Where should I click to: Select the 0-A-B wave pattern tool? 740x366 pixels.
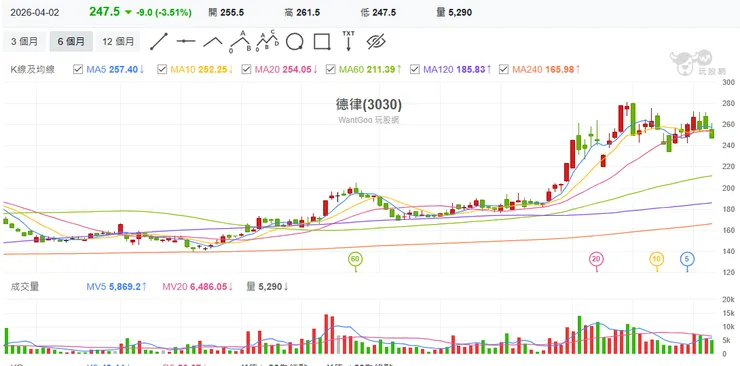(x=240, y=41)
